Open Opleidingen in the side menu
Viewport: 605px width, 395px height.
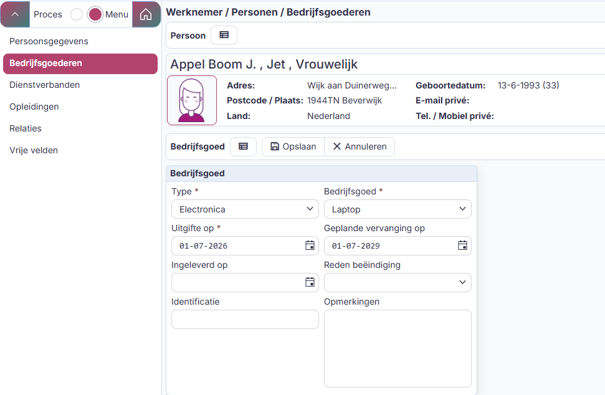point(80,107)
